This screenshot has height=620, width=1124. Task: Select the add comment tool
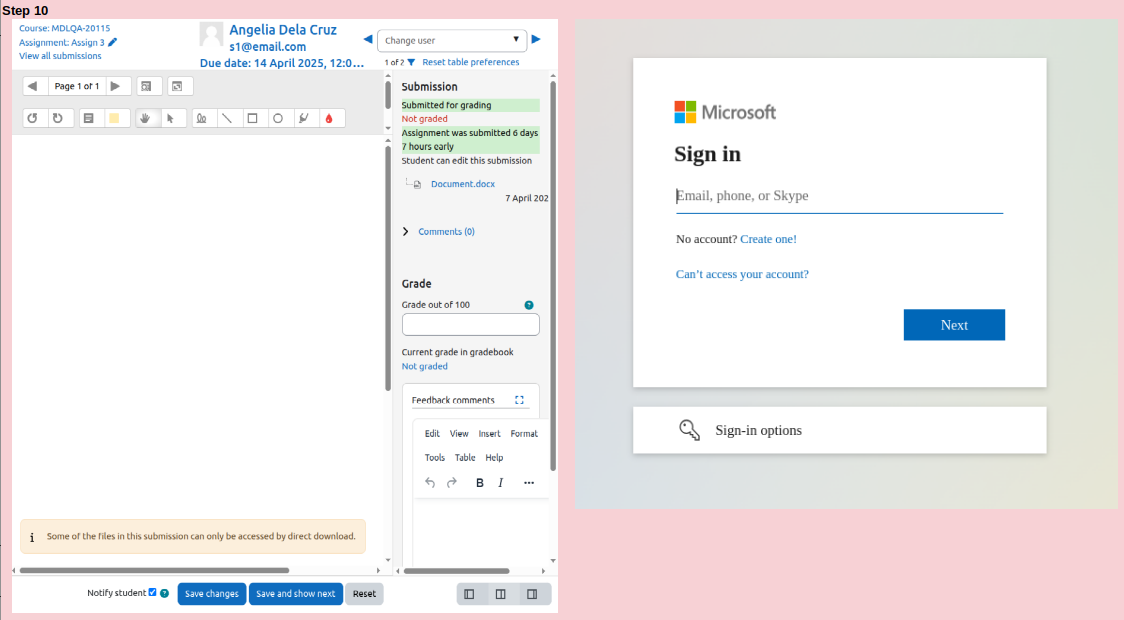point(89,118)
